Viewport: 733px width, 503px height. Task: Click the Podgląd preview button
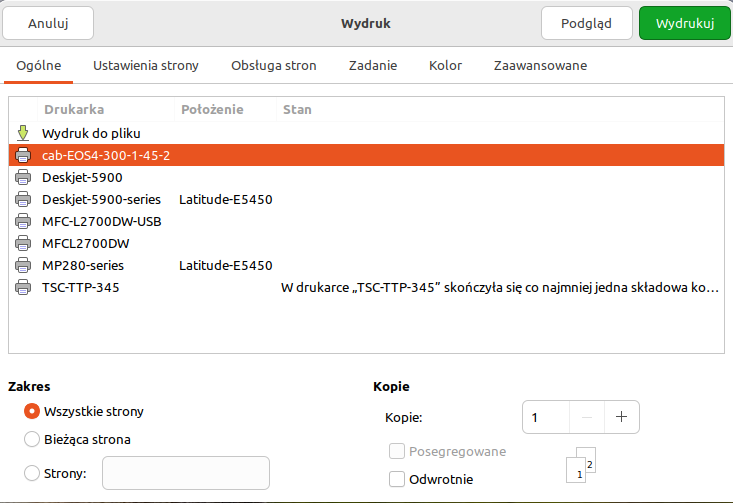pyautogui.click(x=586, y=23)
